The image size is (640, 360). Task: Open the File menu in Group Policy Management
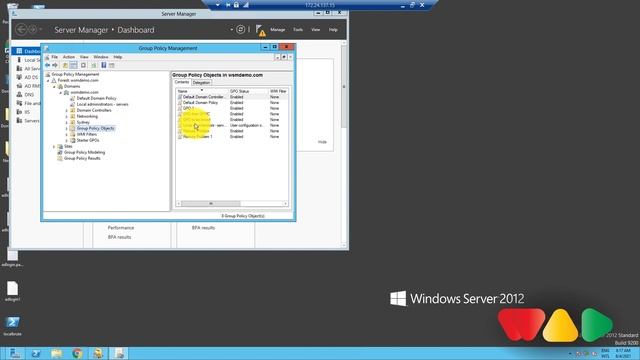pos(54,57)
